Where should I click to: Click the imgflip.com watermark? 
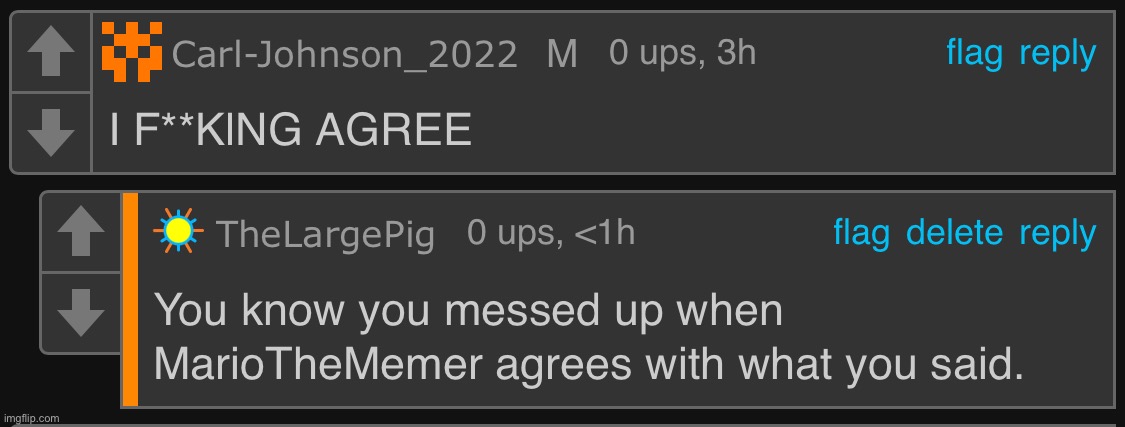[x=32, y=417]
